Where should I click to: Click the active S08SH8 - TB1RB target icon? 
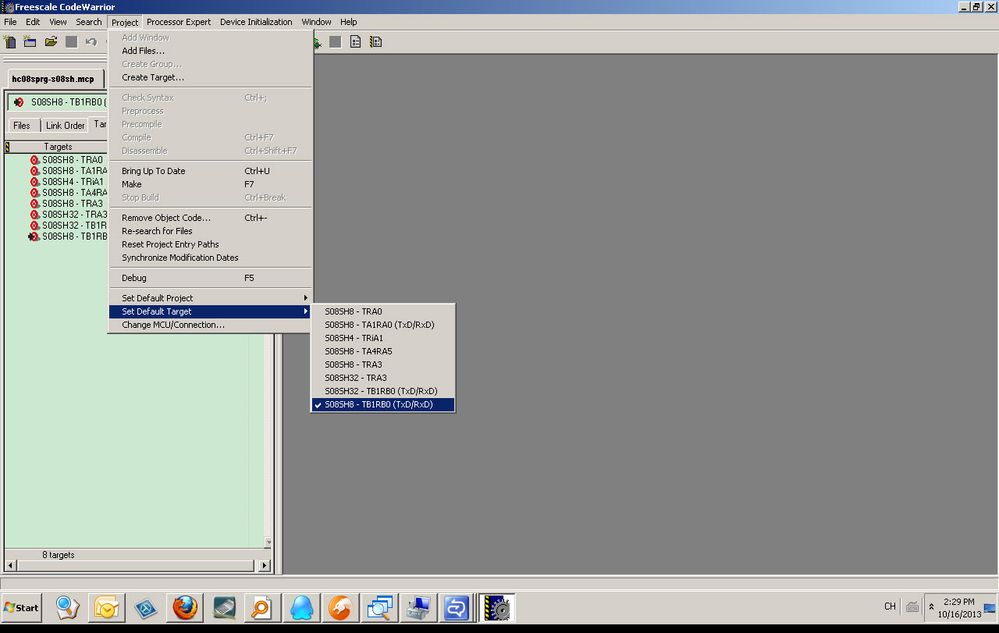[34, 236]
